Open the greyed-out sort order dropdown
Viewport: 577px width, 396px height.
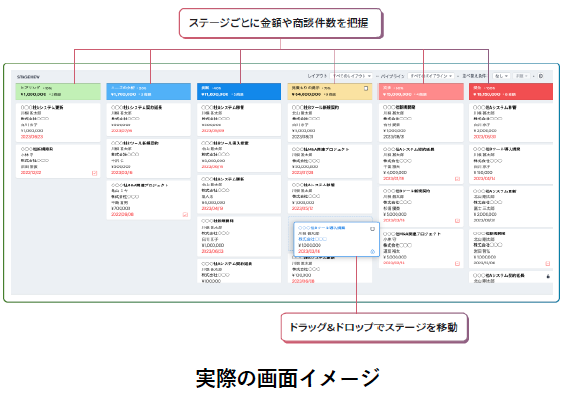(x=522, y=76)
